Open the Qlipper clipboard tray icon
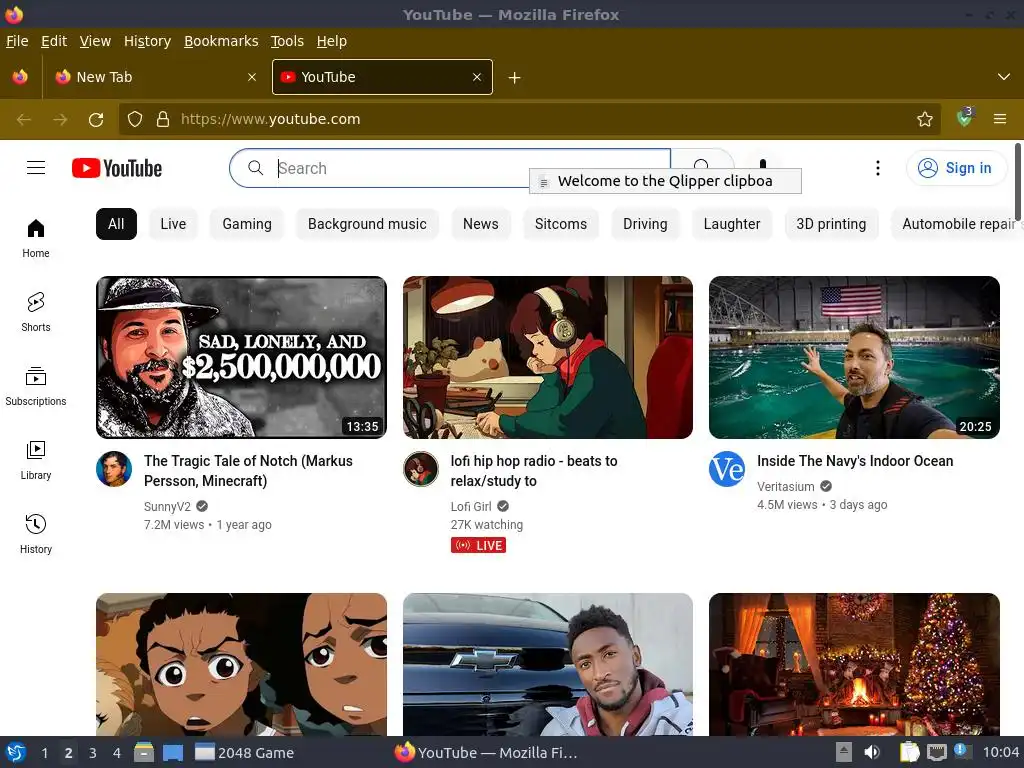Screen dimensions: 1024x768 [x=909, y=752]
